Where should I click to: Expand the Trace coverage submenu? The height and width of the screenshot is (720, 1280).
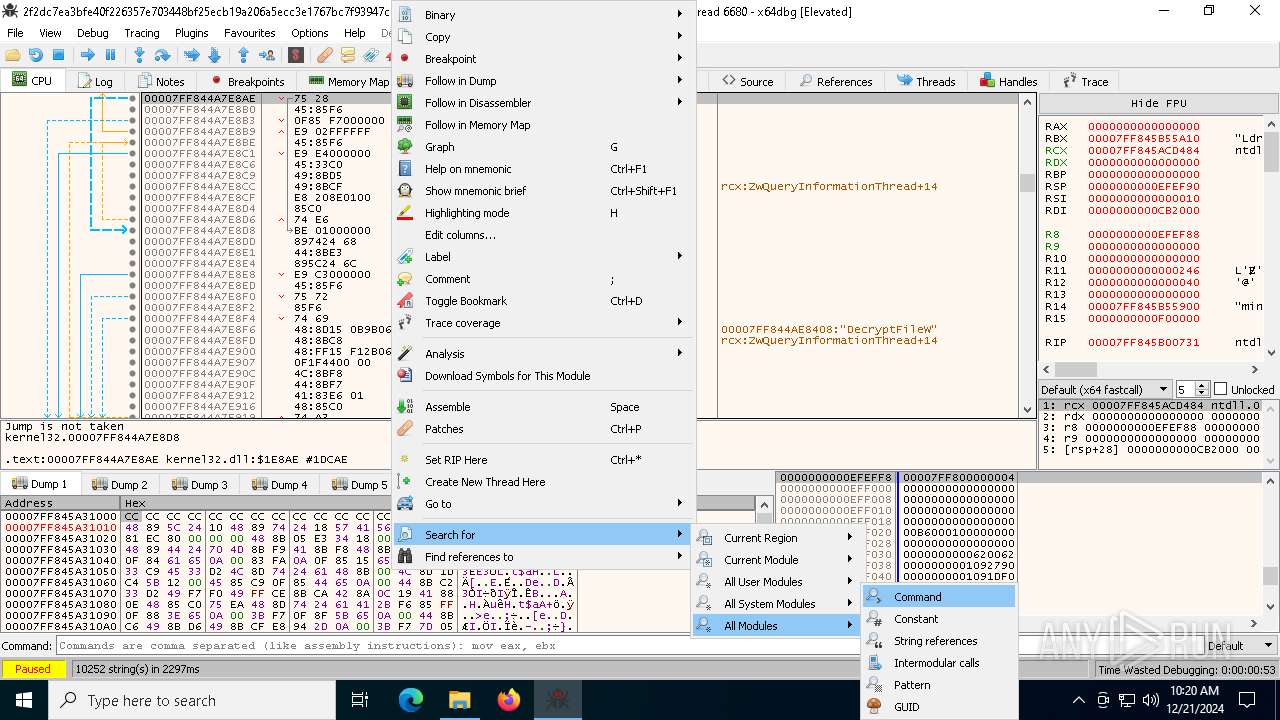coord(544,323)
